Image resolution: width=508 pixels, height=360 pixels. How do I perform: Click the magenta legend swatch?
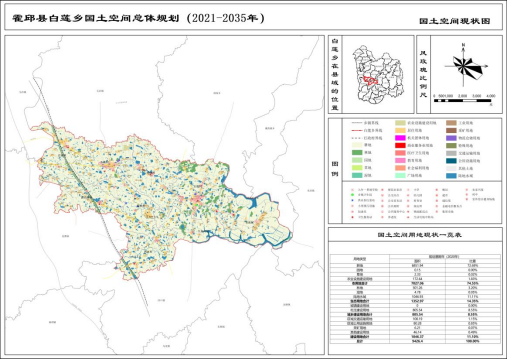point(400,138)
